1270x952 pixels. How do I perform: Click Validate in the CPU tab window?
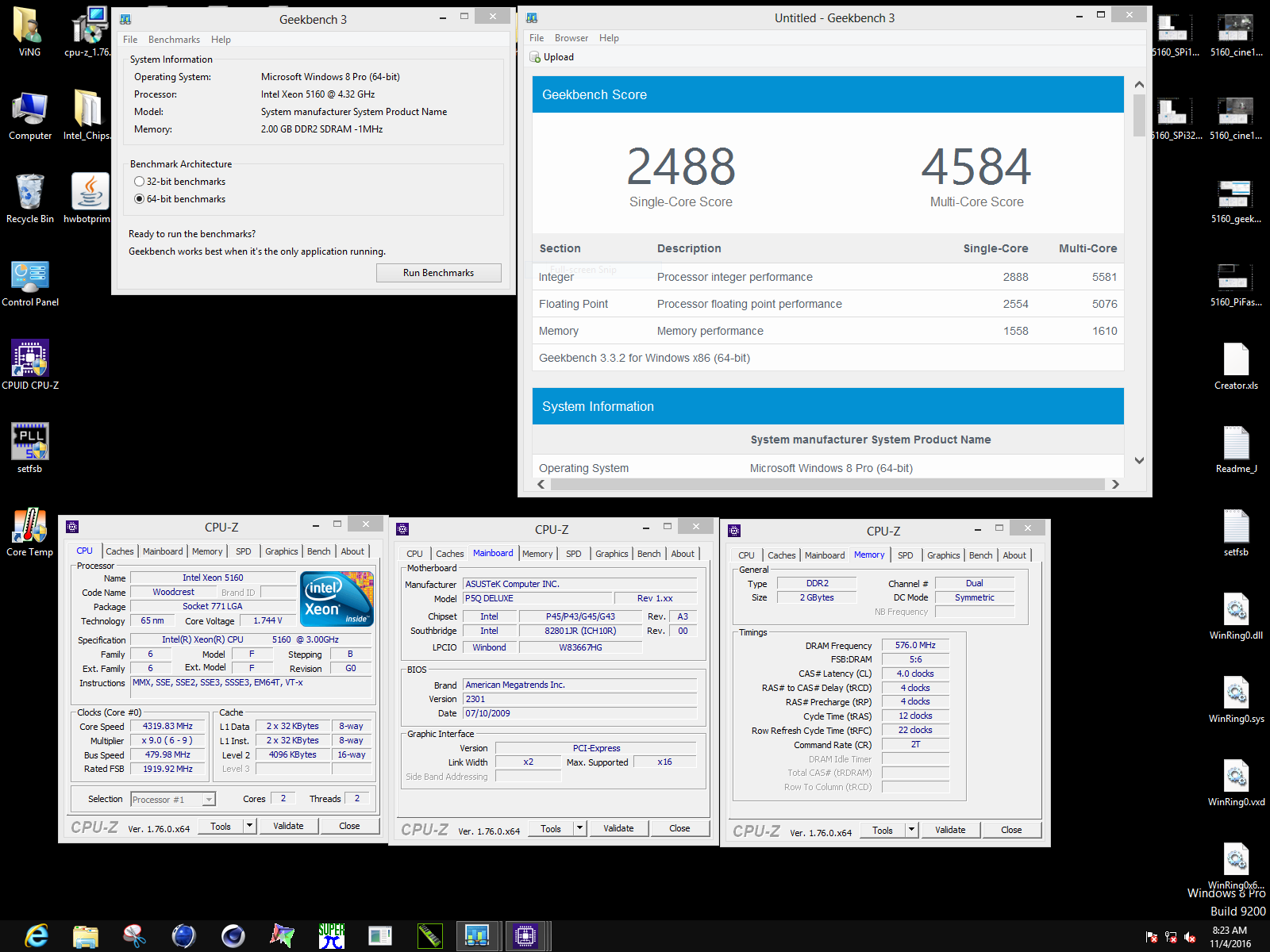tap(288, 826)
